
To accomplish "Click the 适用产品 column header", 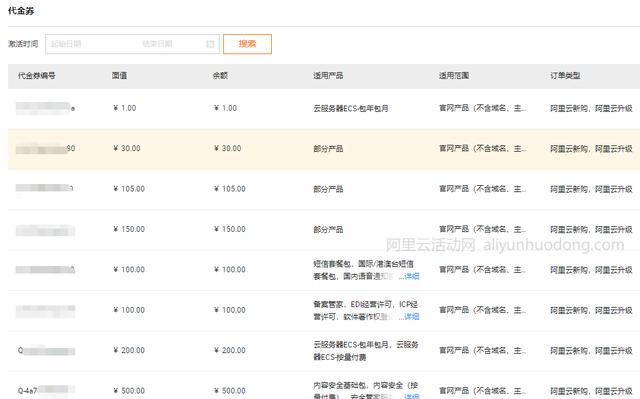I will pyautogui.click(x=328, y=75).
